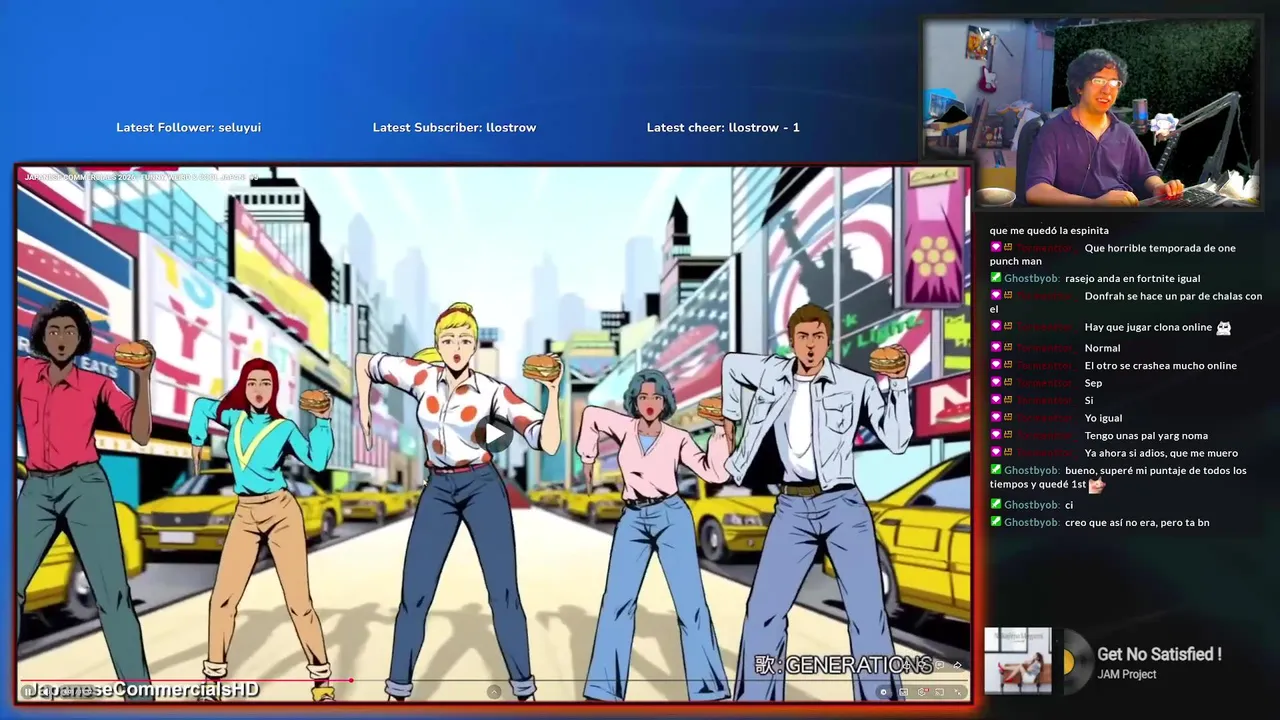Seek on the unplayed part of progress bar
1280x720 pixels.
(660, 680)
